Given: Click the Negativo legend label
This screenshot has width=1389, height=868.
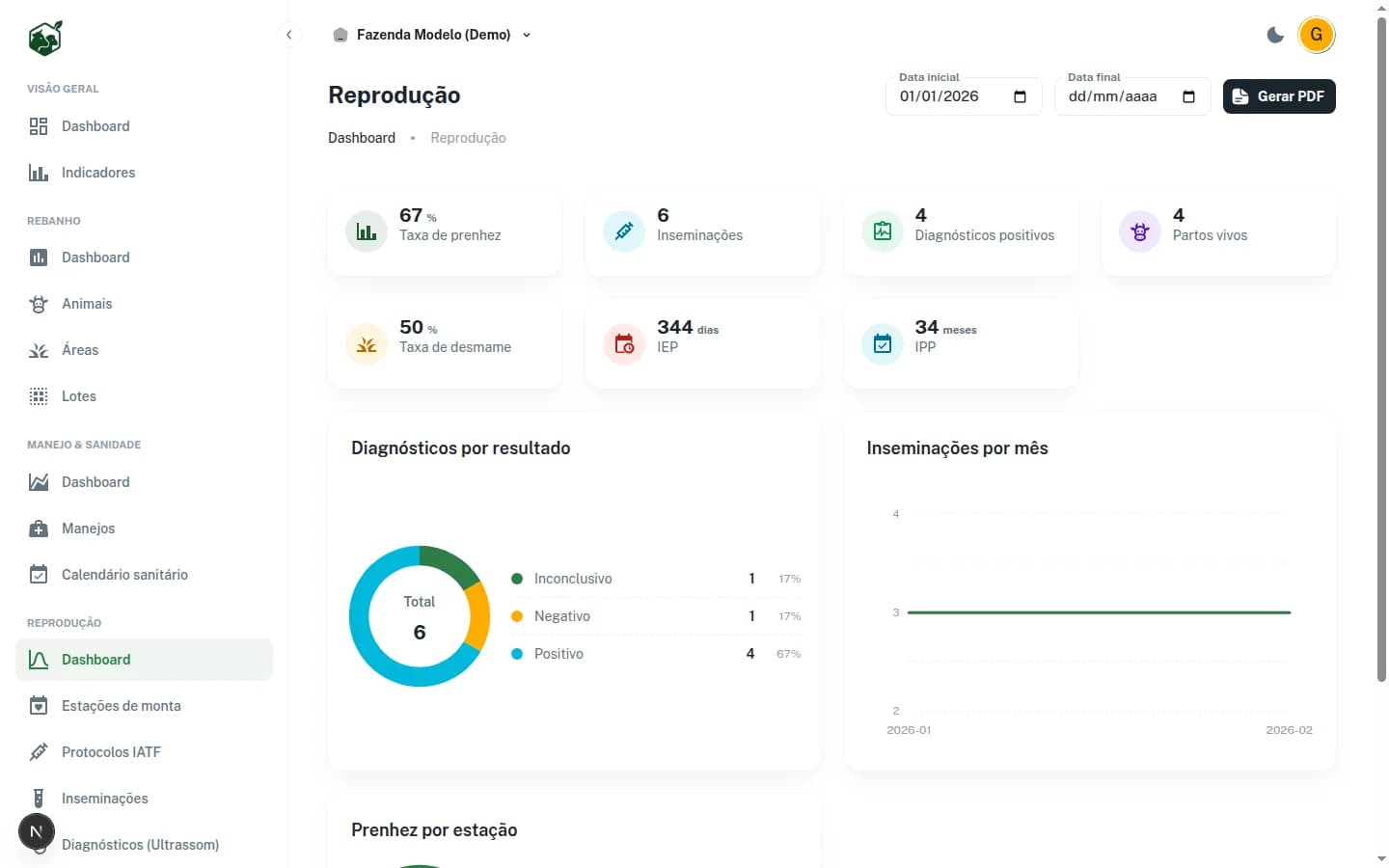Looking at the screenshot, I should tap(562, 616).
